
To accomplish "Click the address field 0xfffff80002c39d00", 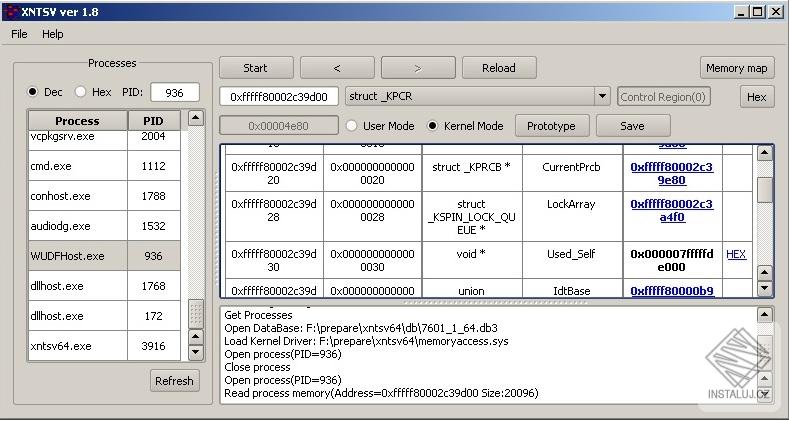I will tap(279, 97).
